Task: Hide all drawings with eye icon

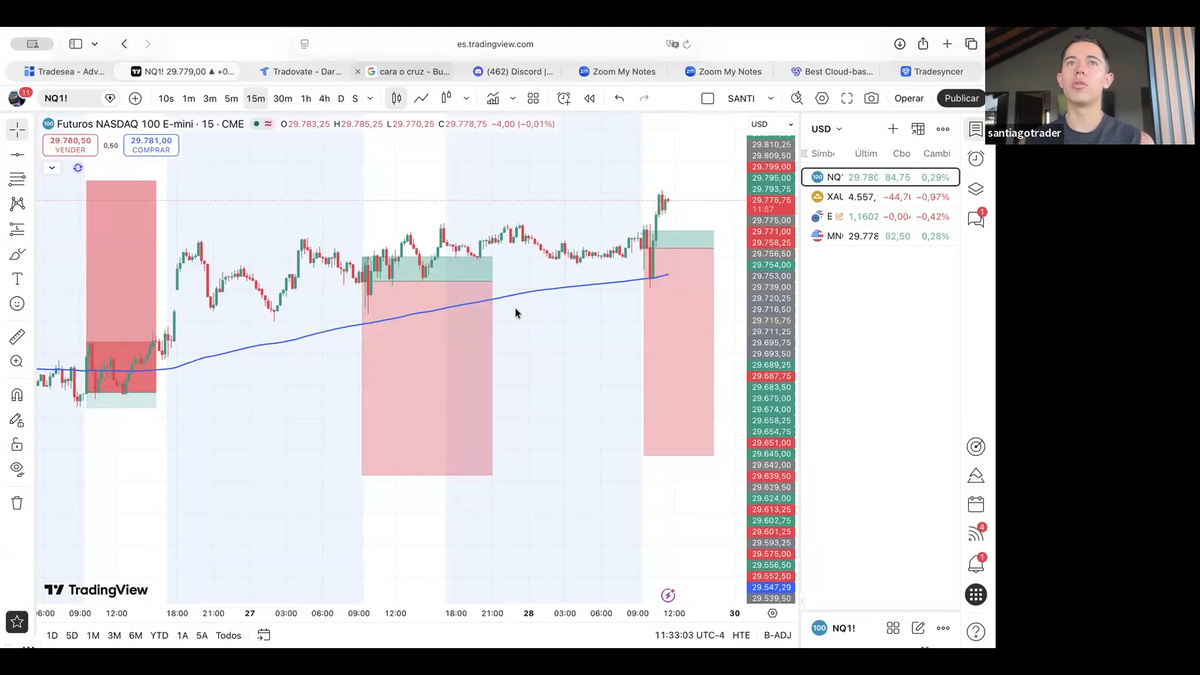Action: coord(17,469)
